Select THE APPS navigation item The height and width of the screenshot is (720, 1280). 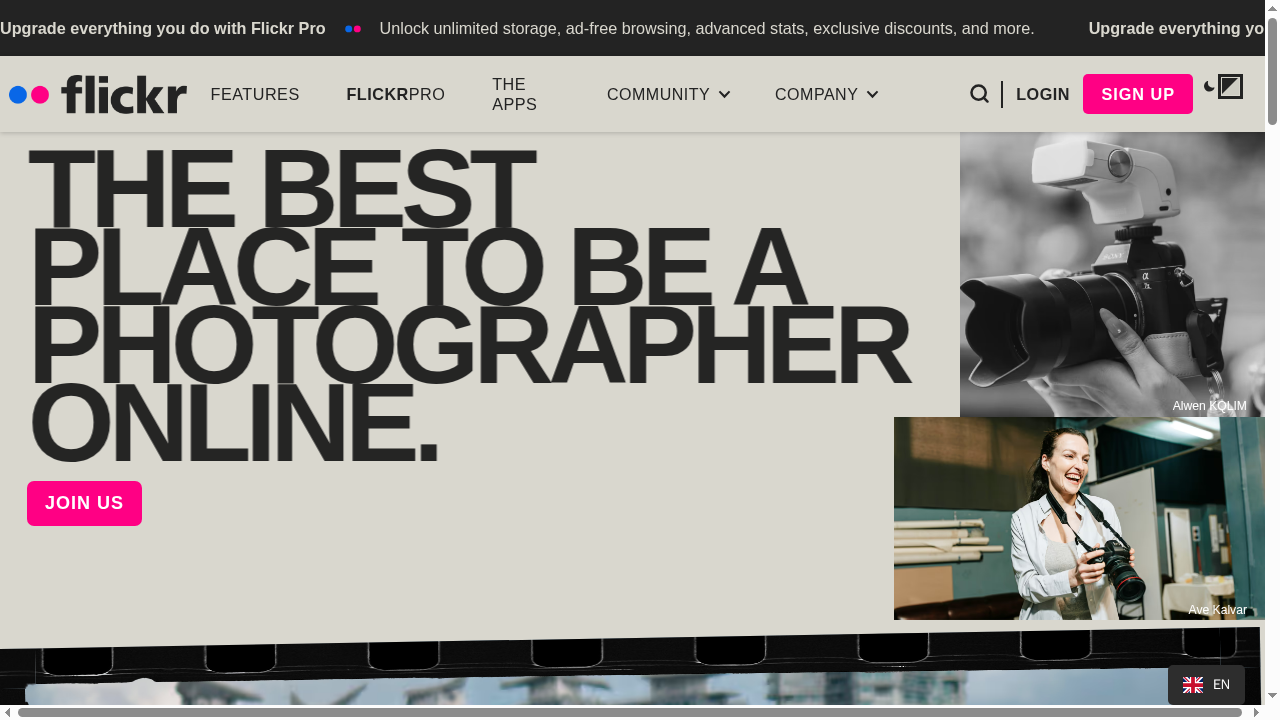pyautogui.click(x=514, y=94)
